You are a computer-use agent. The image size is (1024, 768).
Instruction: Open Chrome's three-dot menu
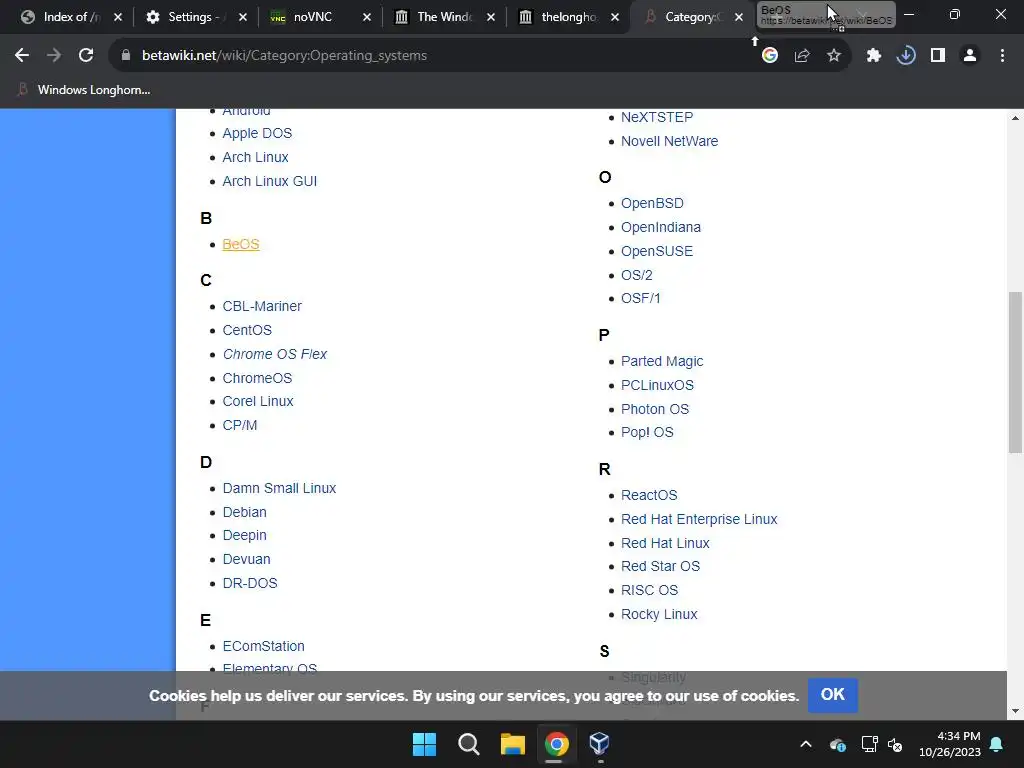click(x=1002, y=56)
